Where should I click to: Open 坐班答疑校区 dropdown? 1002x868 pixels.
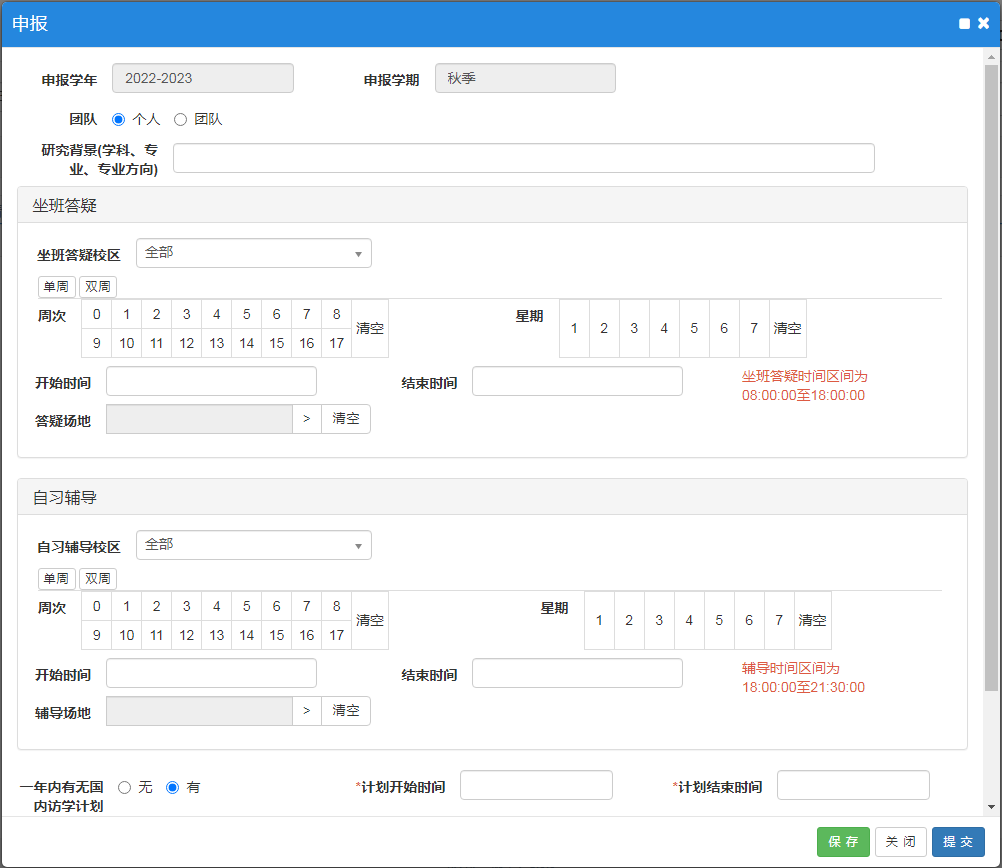[253, 253]
